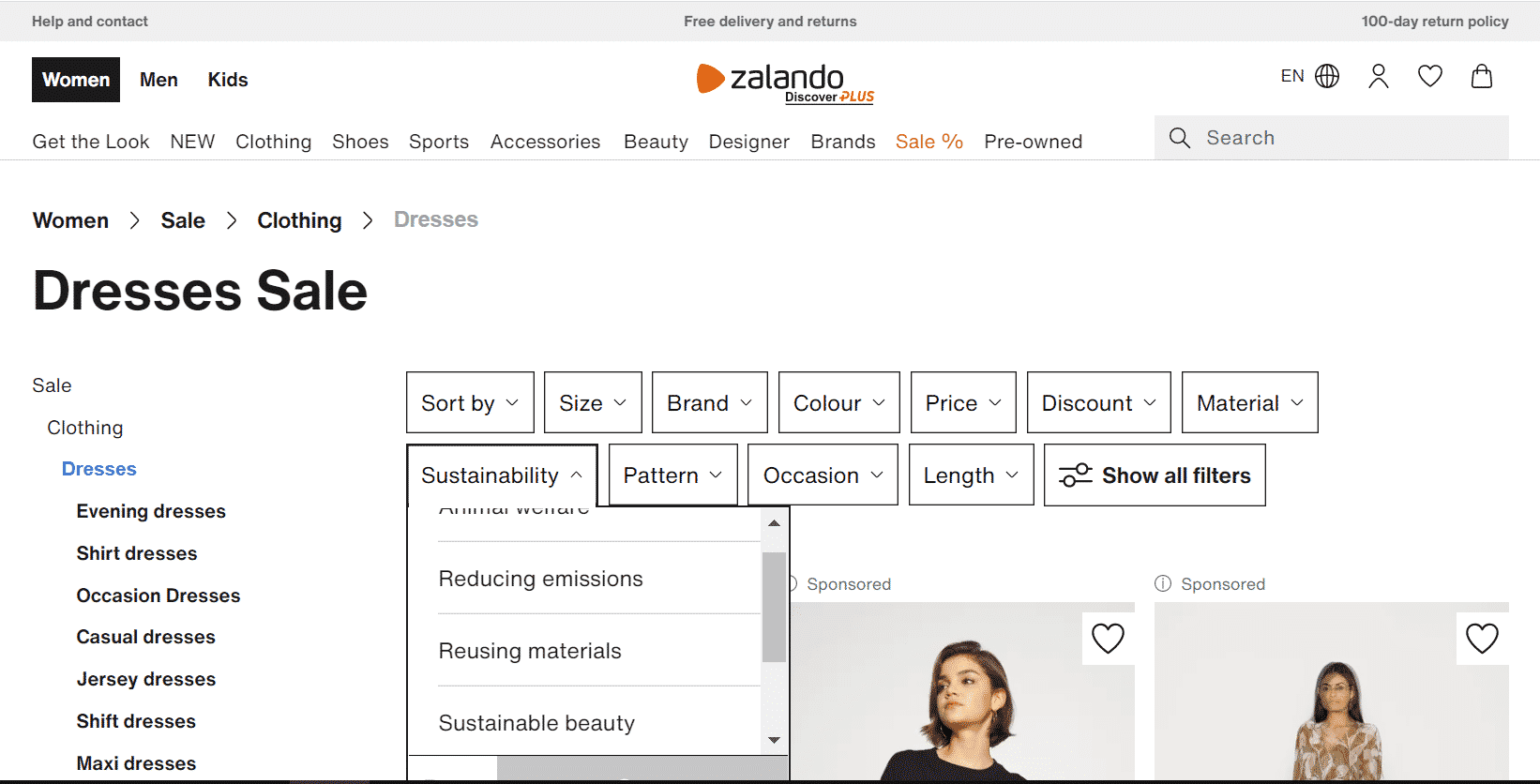The height and width of the screenshot is (784, 1540).
Task: Enable the Reducing emissions sustainability filter
Action: 540,579
